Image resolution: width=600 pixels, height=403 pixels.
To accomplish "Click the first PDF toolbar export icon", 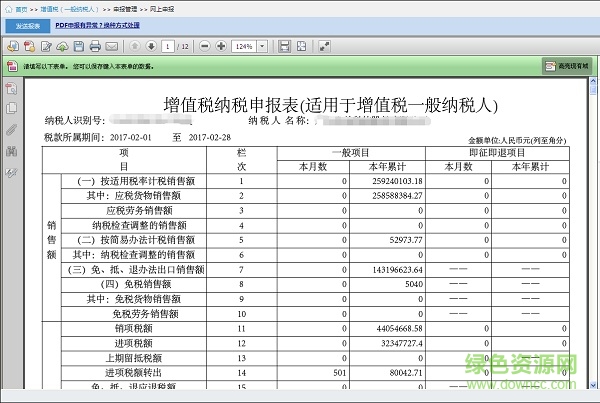I will 13,47.
